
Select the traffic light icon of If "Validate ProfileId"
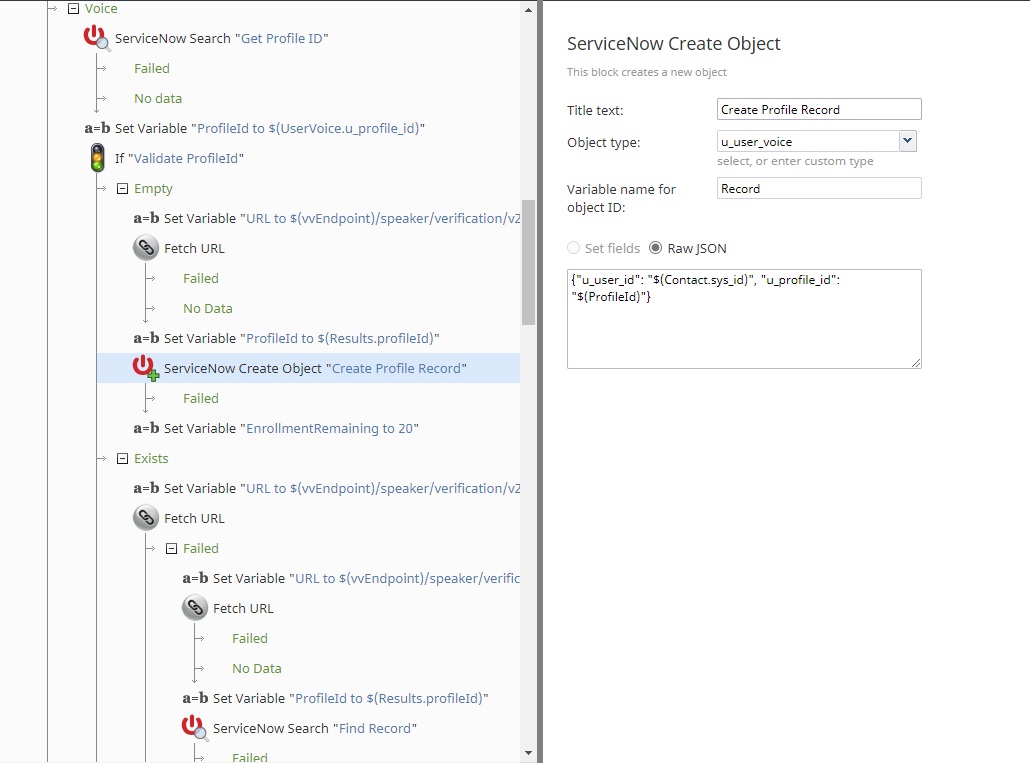click(x=97, y=158)
